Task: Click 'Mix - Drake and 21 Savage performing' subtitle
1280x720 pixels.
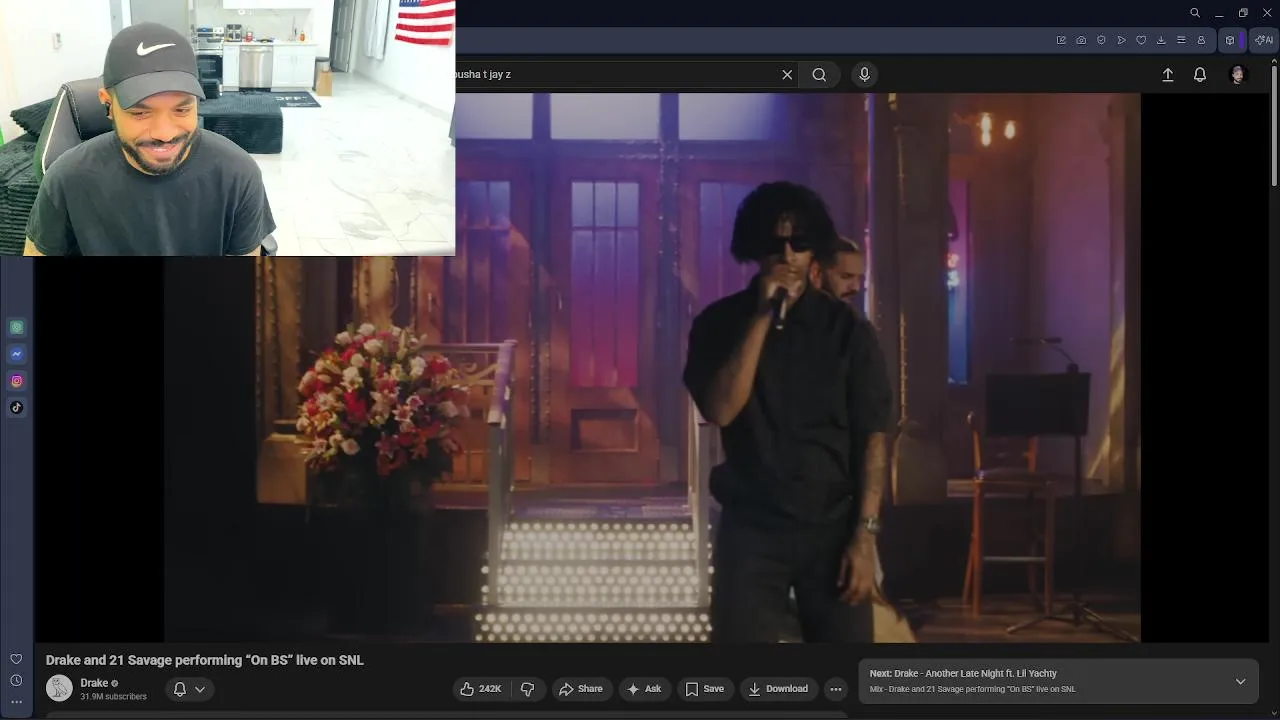Action: (x=973, y=689)
